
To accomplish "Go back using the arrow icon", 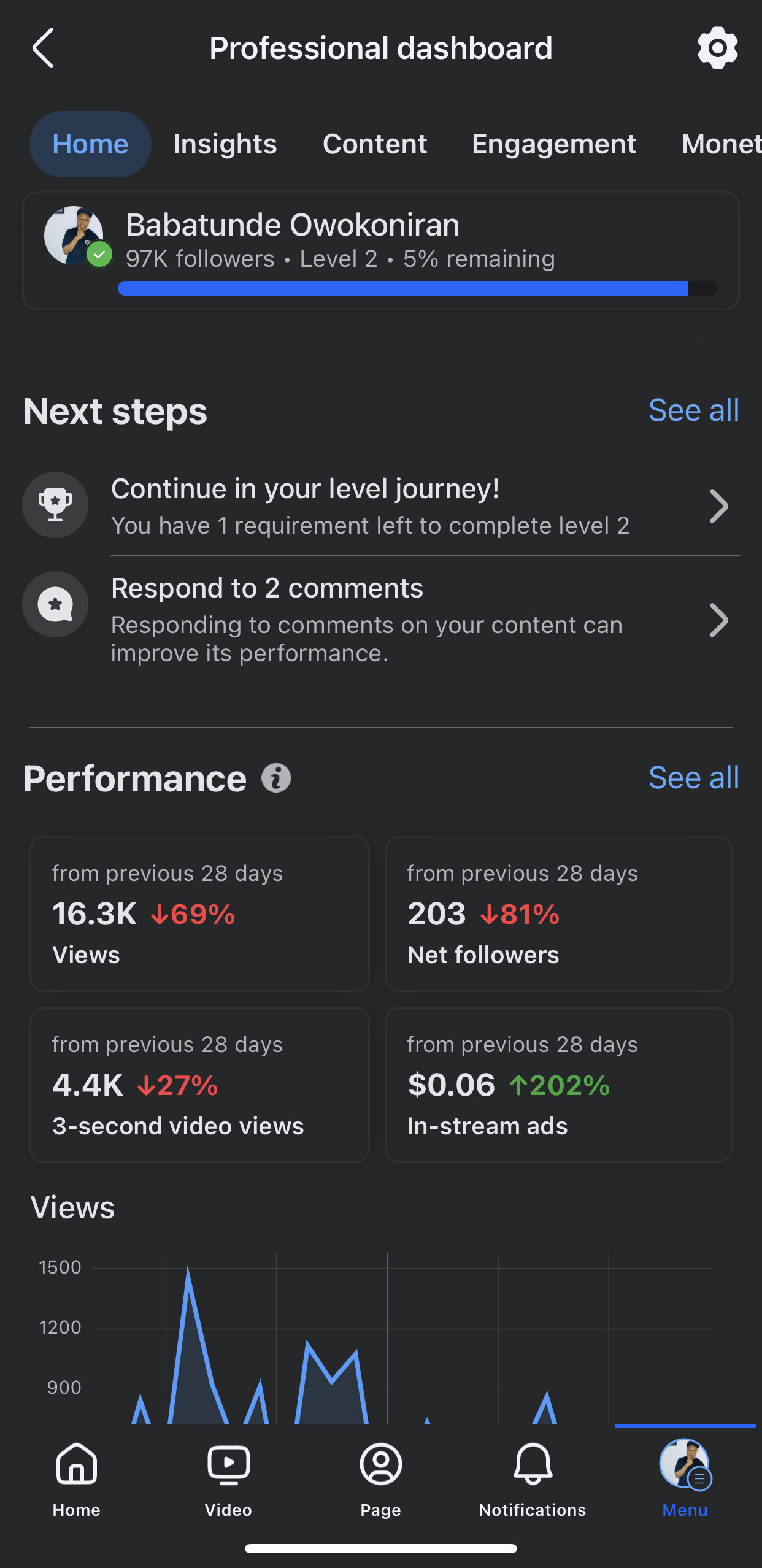I will point(43,48).
